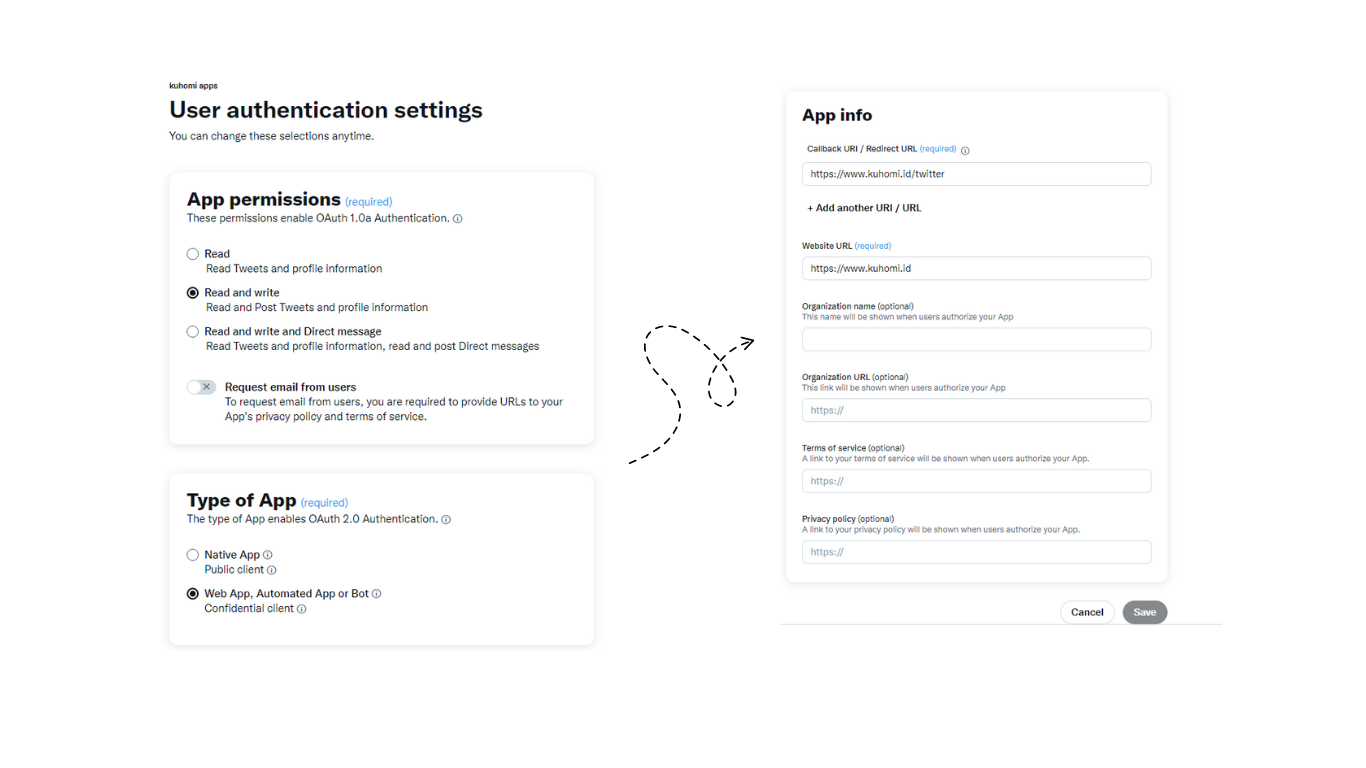Choose Read and write and Direct message

click(193, 332)
